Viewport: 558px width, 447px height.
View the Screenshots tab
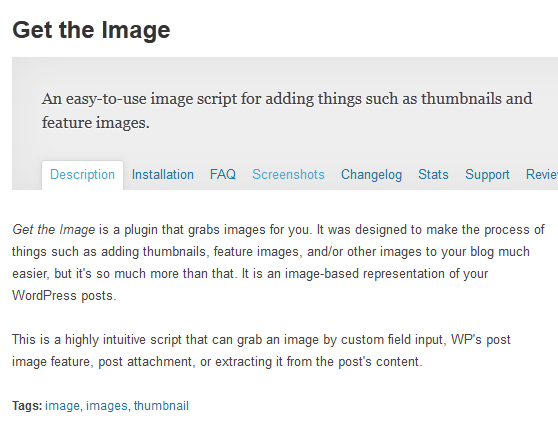point(288,175)
